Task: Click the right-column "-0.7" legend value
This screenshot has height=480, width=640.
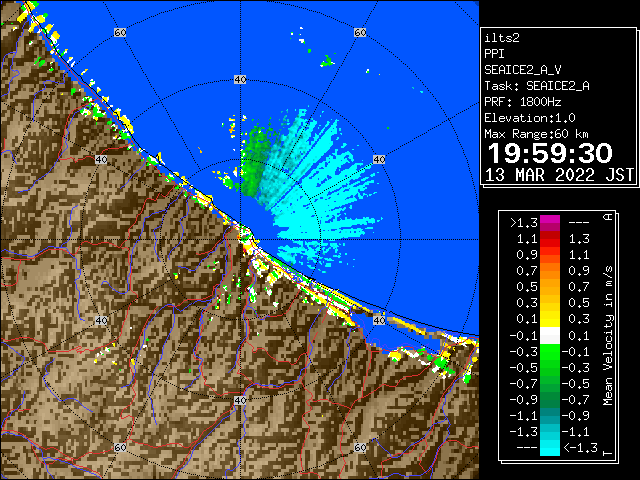Action: click(576, 400)
